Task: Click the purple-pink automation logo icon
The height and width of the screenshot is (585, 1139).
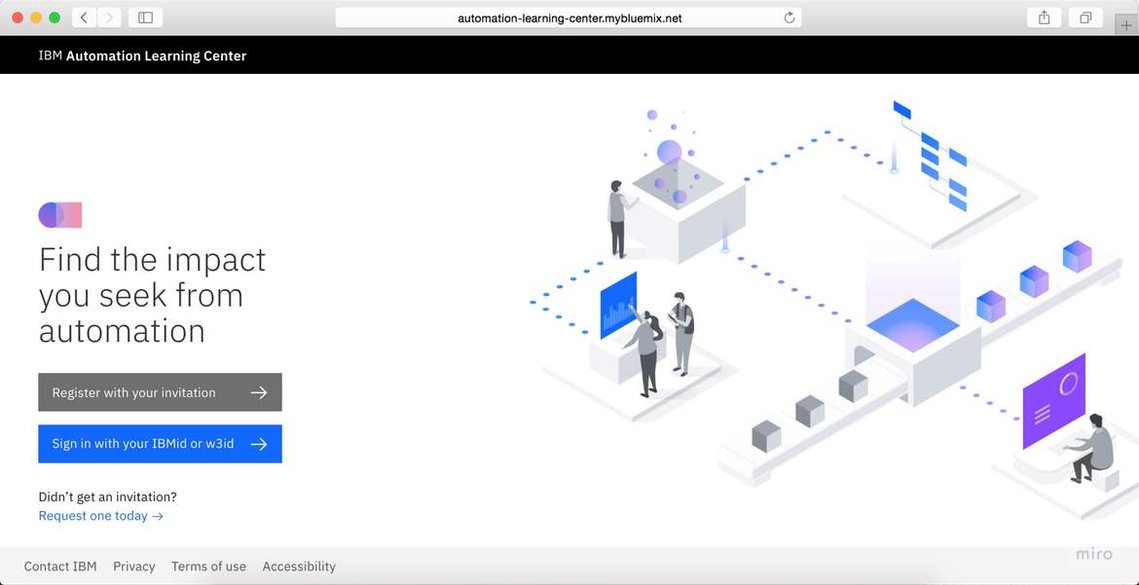Action: tap(60, 215)
